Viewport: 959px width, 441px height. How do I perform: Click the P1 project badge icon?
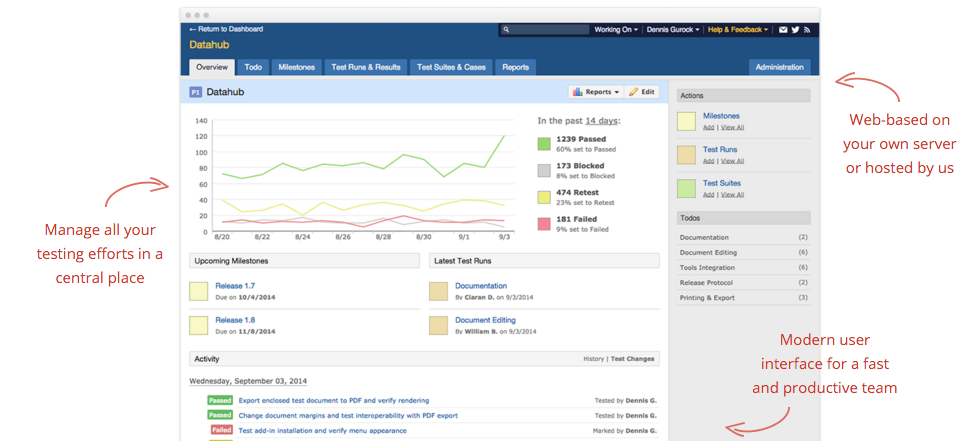point(195,92)
